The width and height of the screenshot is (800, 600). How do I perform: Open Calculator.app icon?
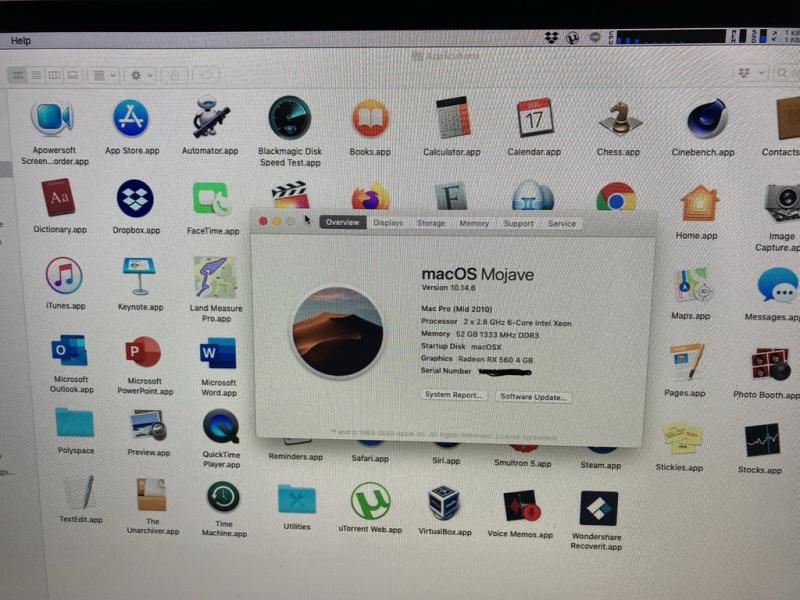[452, 118]
